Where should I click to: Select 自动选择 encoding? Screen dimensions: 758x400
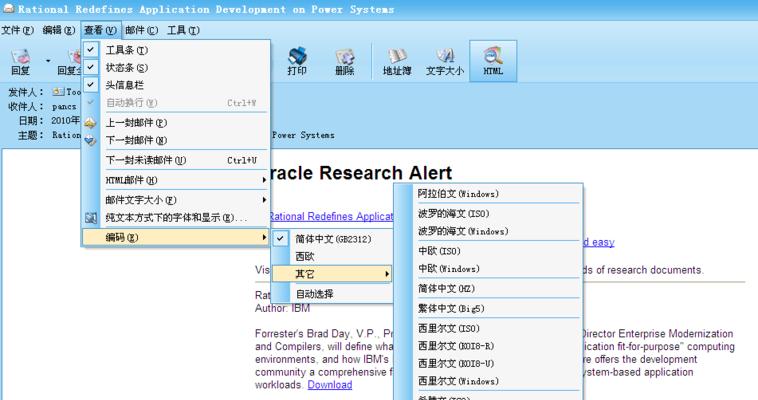333,294
